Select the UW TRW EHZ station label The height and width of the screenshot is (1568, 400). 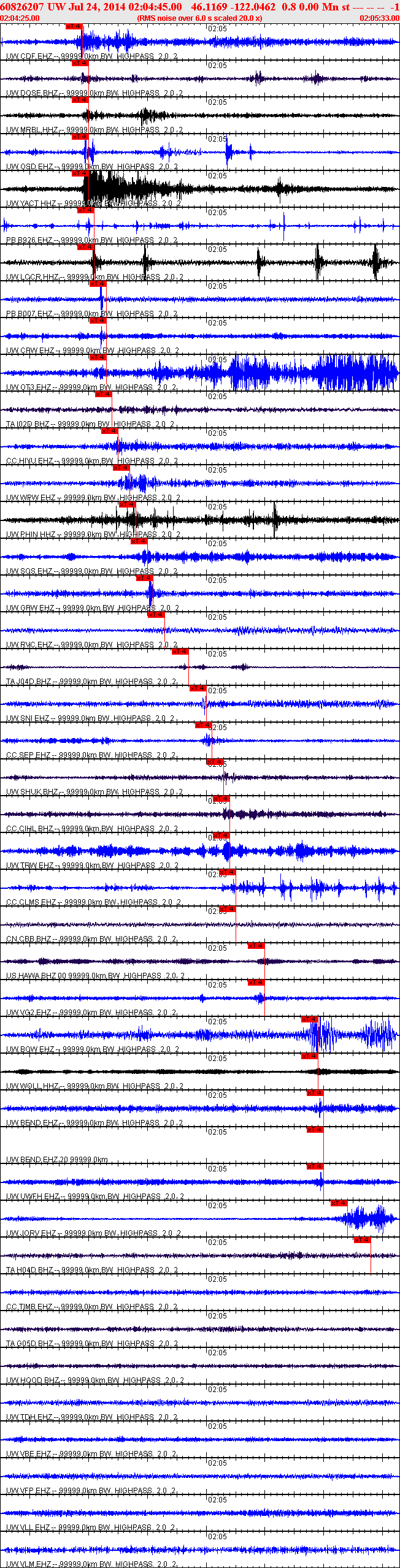(x=93, y=866)
